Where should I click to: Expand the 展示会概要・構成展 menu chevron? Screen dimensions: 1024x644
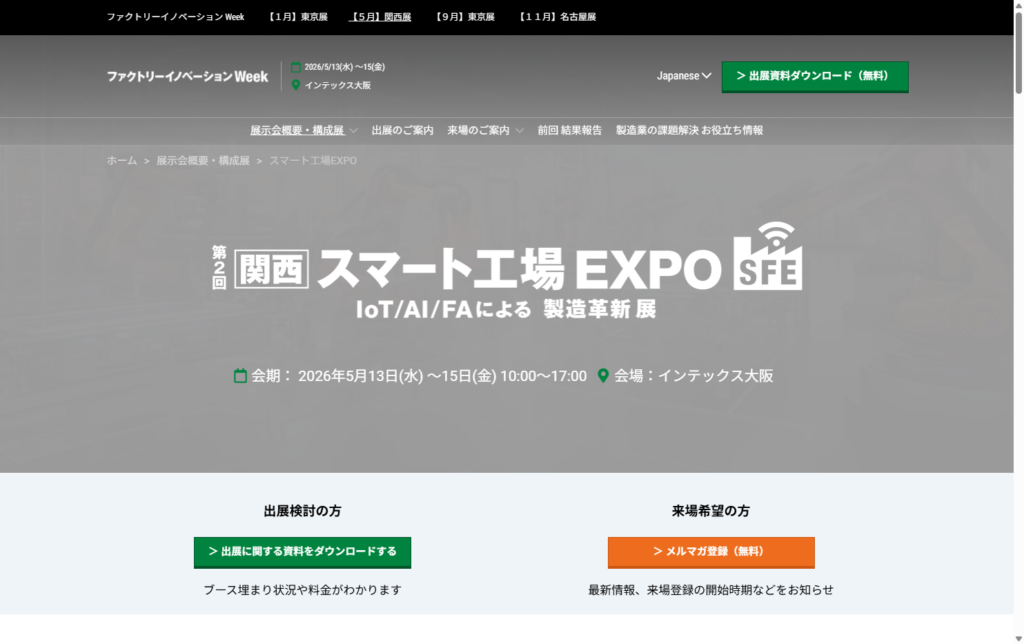point(353,131)
